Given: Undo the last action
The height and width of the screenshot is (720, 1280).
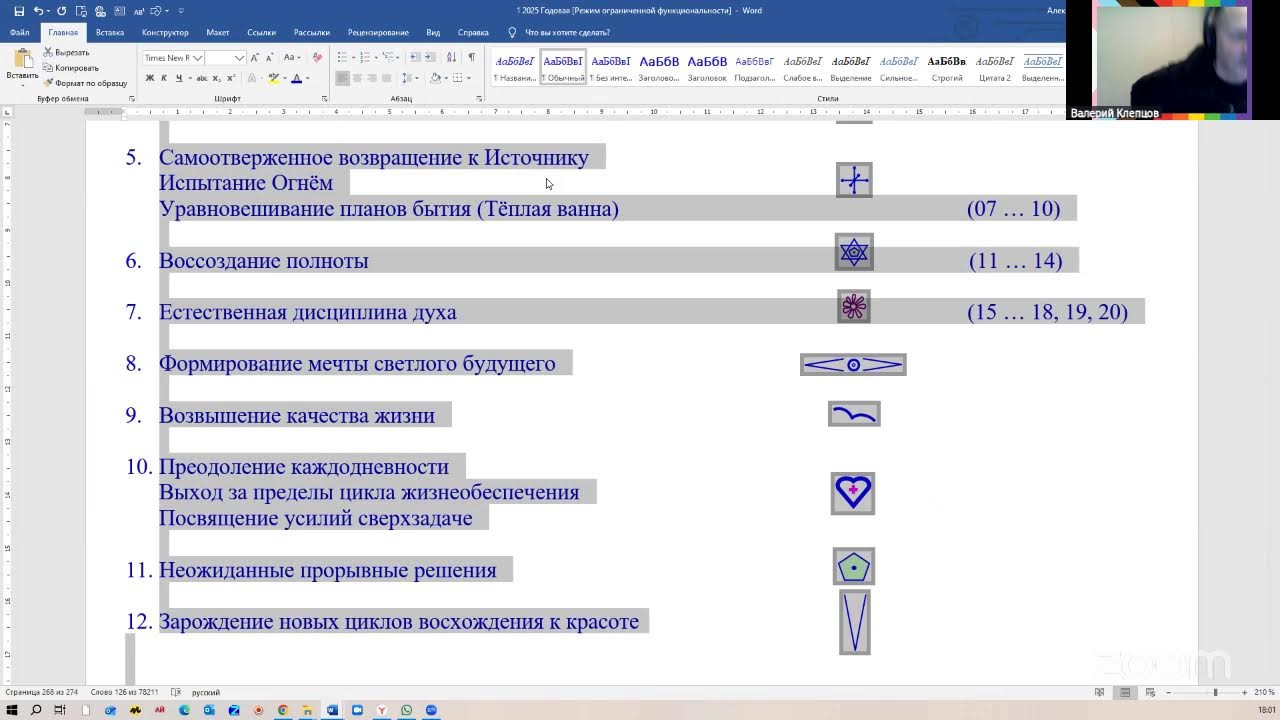Looking at the screenshot, I should pyautogui.click(x=38, y=11).
